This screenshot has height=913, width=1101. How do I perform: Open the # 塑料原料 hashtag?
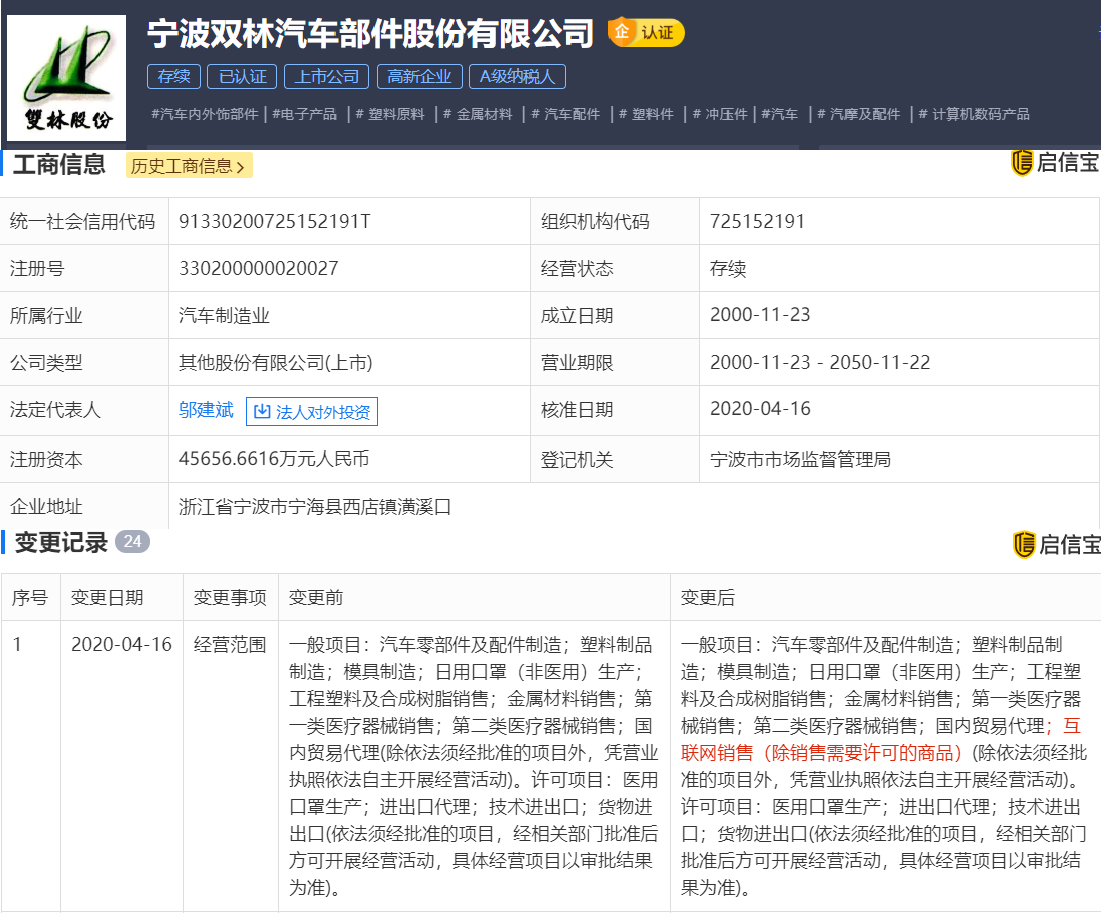(x=390, y=114)
